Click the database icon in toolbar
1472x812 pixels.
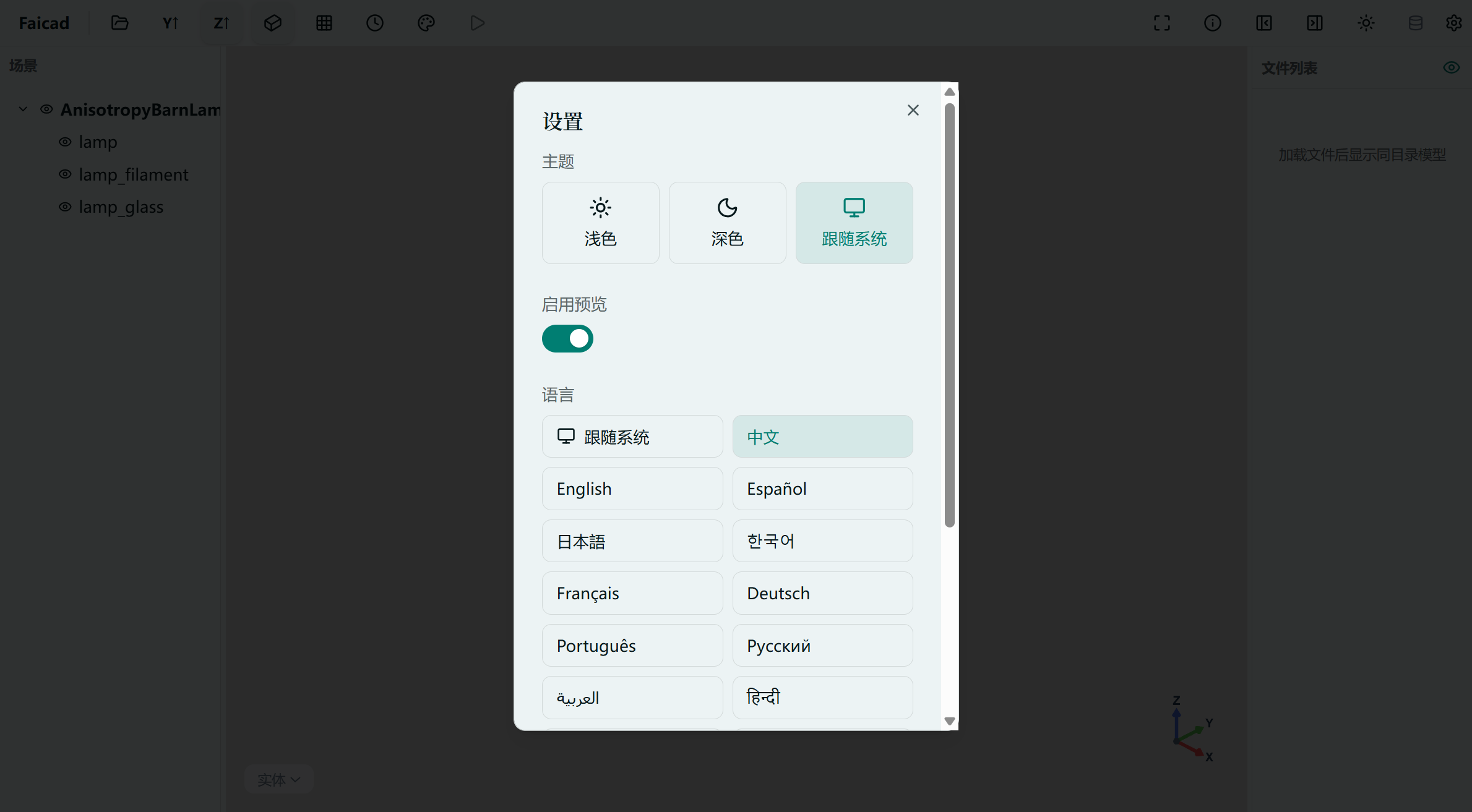(1416, 23)
